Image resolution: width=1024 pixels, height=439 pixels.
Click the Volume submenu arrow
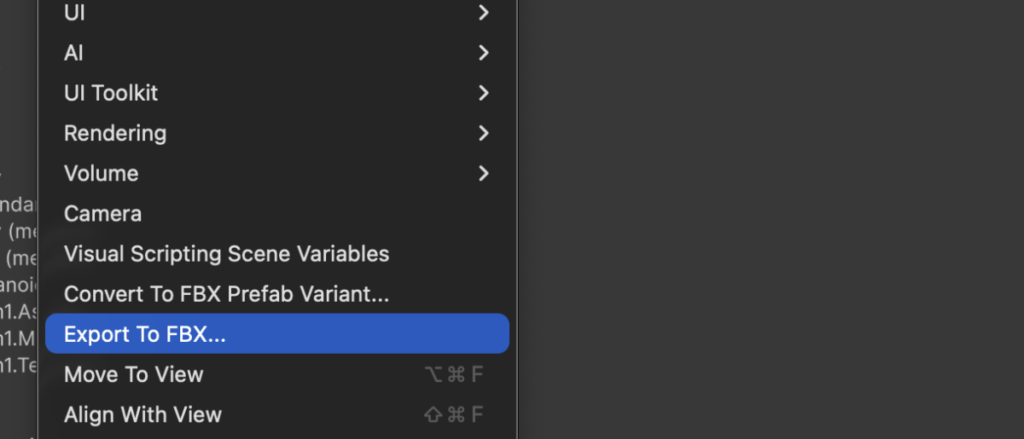(x=484, y=173)
